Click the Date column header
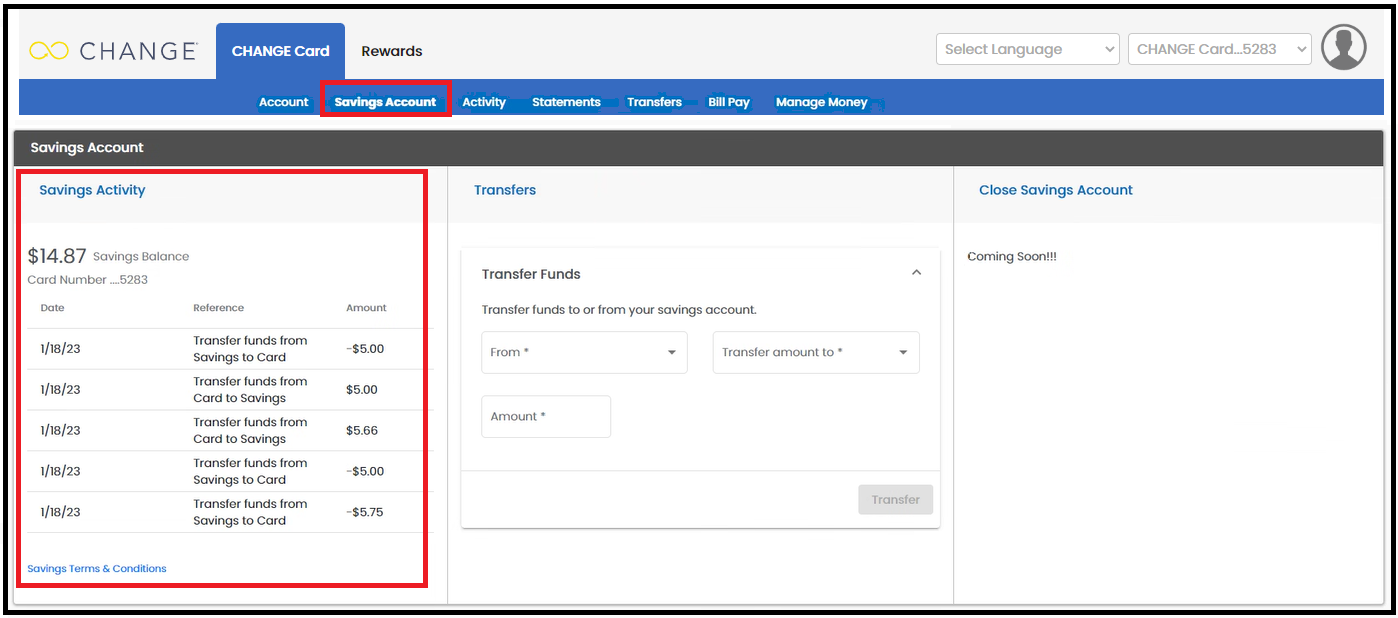This screenshot has width=1398, height=618. pos(52,308)
